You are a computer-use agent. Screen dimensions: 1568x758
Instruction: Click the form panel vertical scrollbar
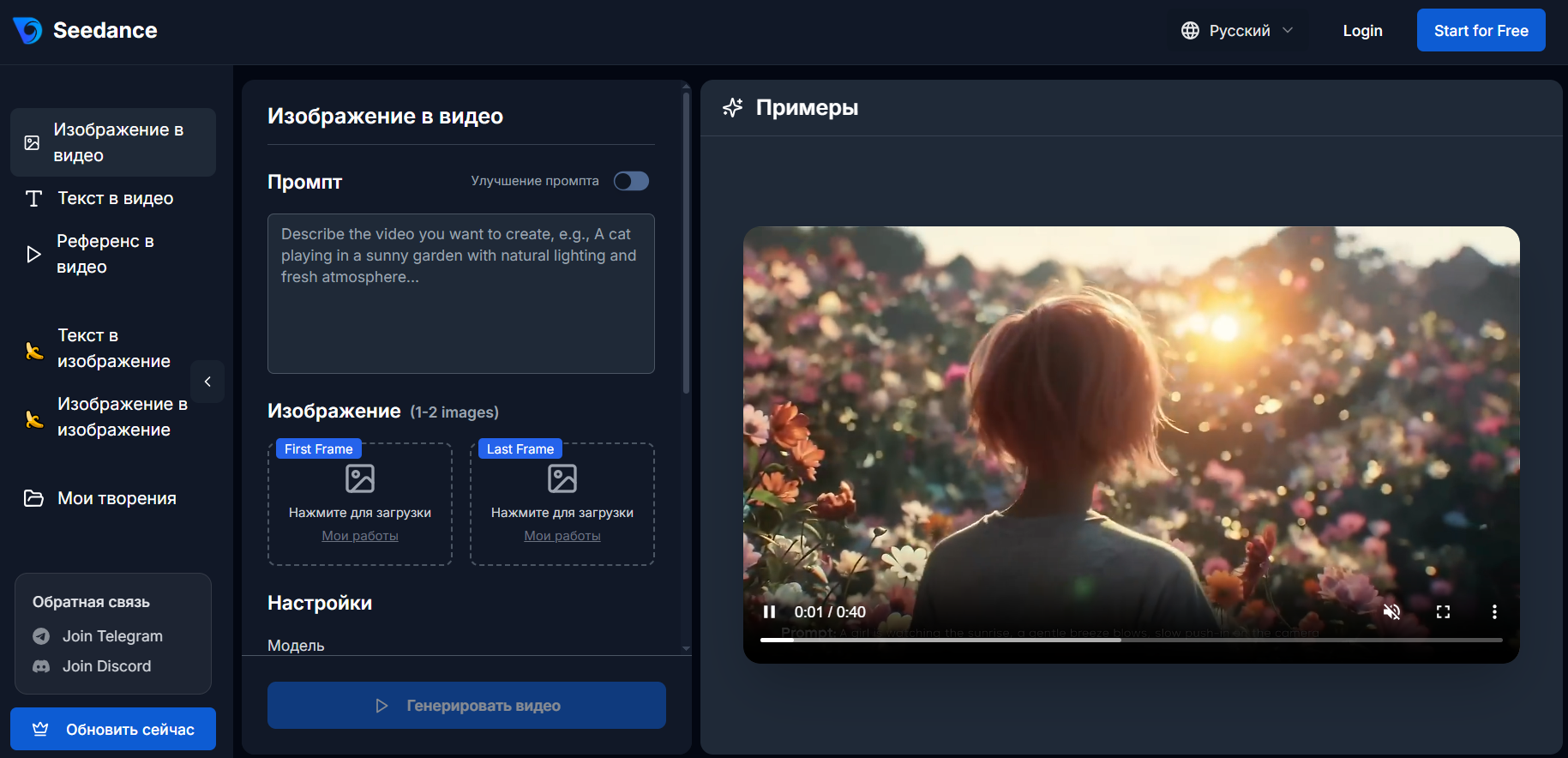[686, 243]
